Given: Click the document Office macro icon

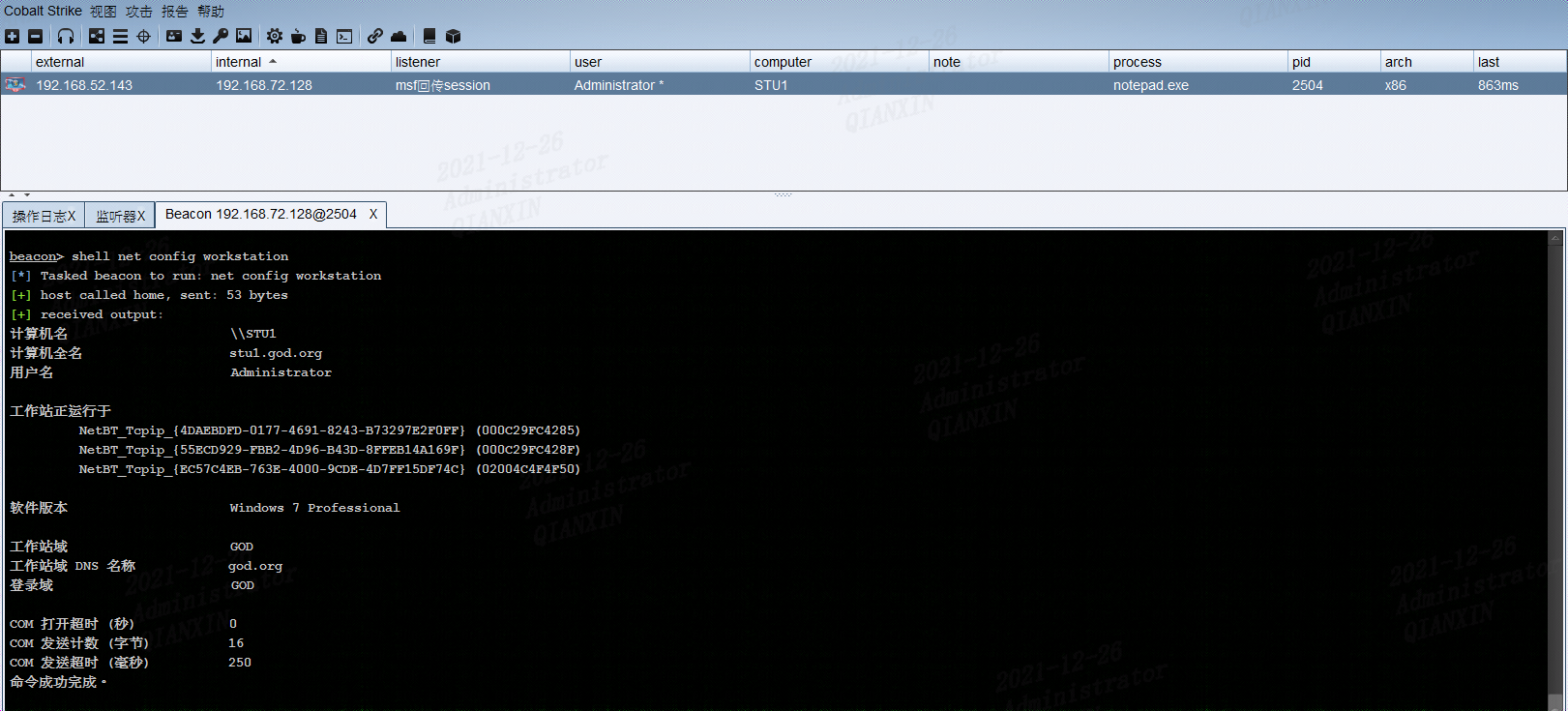Looking at the screenshot, I should click(x=321, y=36).
